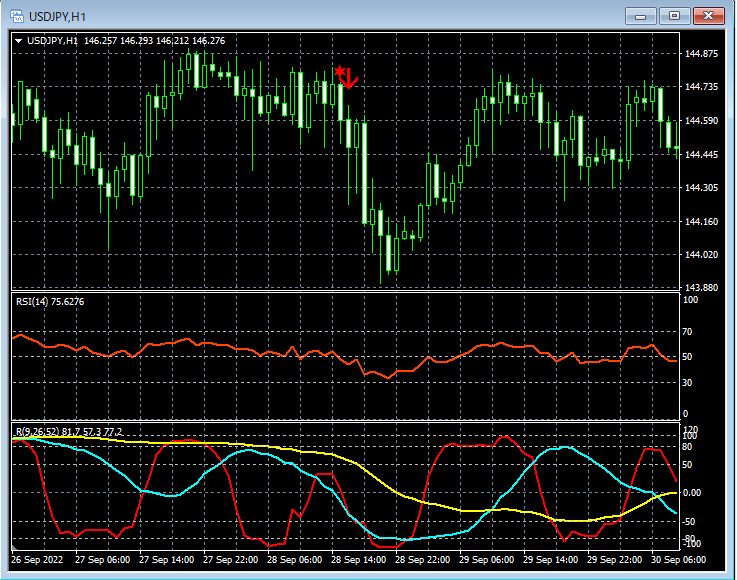Click the 144.875 price scale label

coord(701,54)
